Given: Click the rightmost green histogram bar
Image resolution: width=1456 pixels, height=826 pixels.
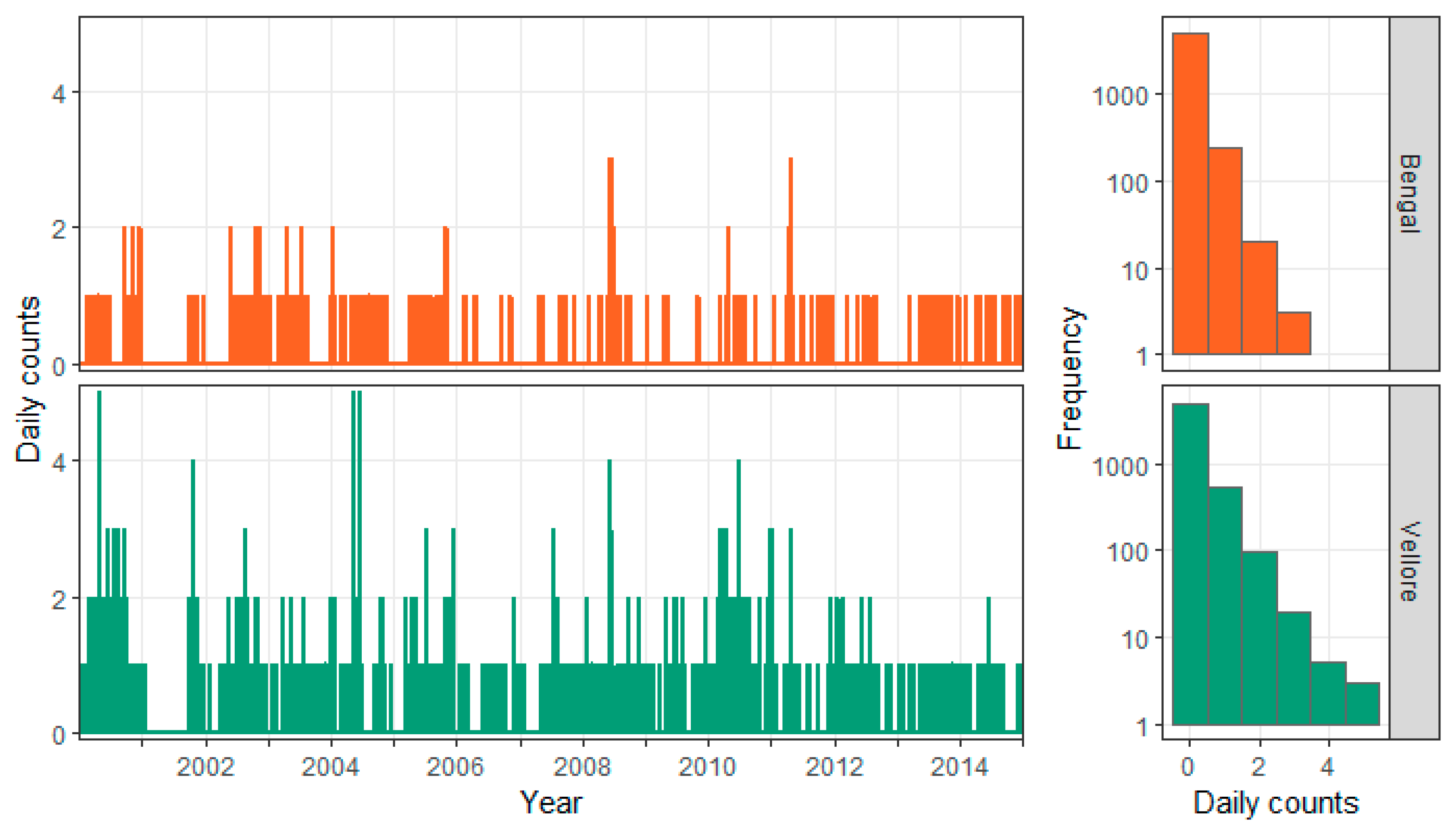Looking at the screenshot, I should click(1363, 703).
